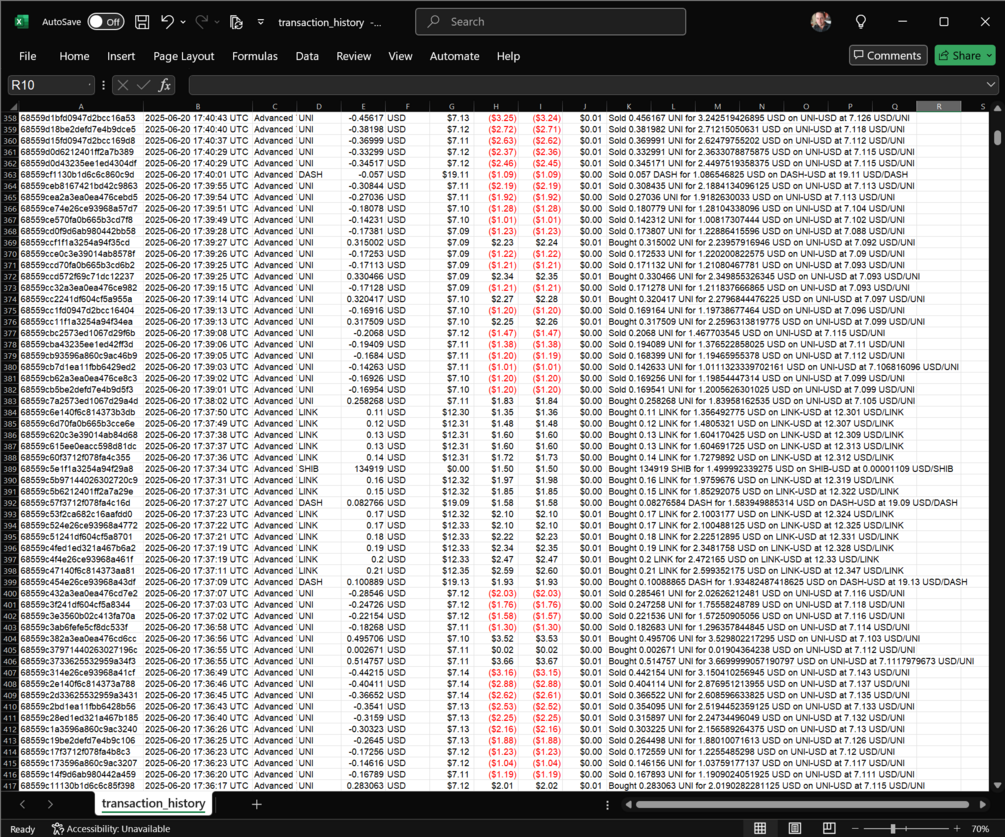Open the File menu

coord(28,56)
